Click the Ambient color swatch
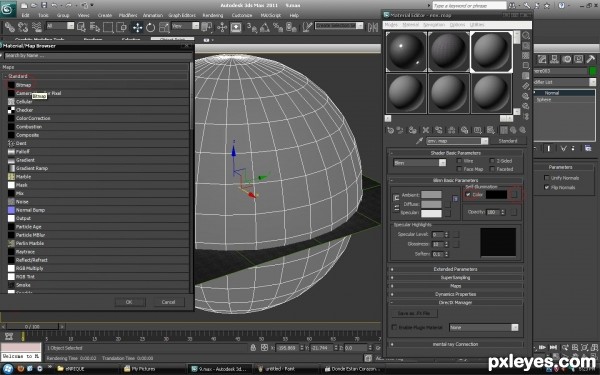600x375 pixels. (431, 195)
